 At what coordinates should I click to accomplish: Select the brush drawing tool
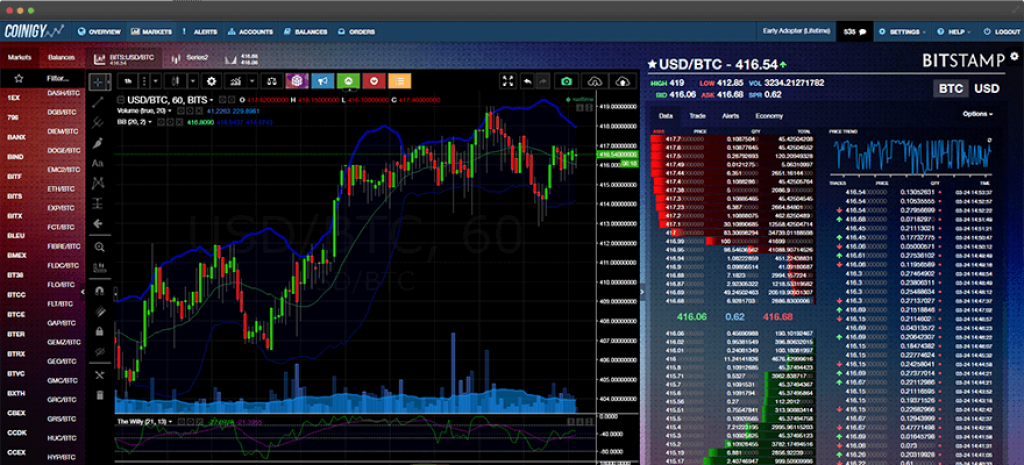(x=99, y=142)
